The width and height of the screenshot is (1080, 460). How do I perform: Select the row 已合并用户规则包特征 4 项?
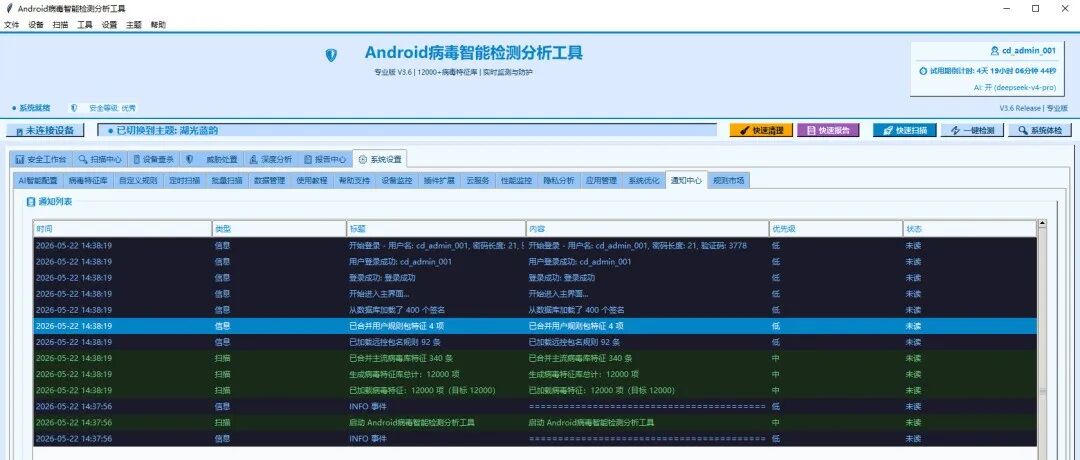pyautogui.click(x=534, y=326)
